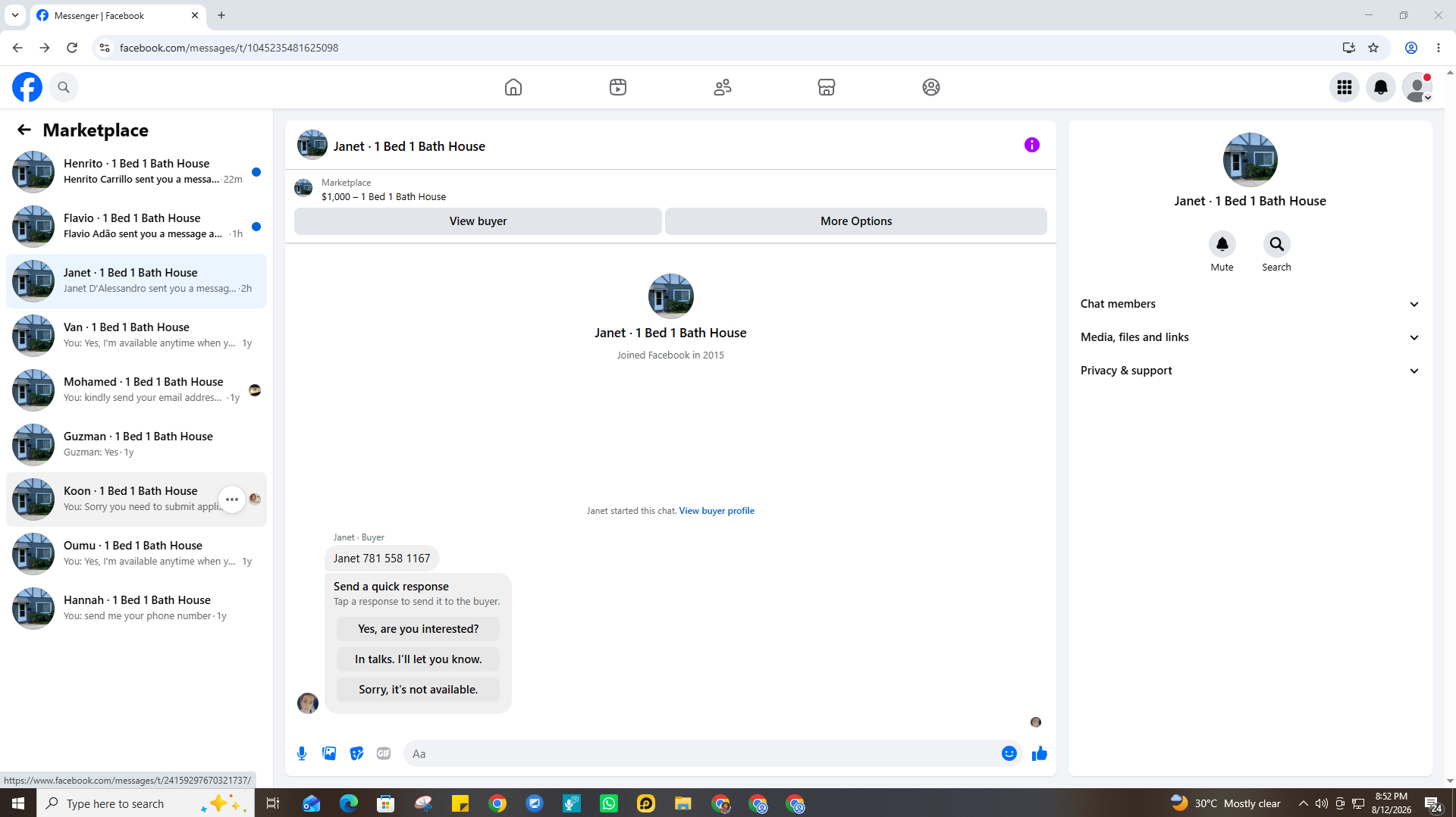Open the Windows Start menu

click(x=18, y=803)
